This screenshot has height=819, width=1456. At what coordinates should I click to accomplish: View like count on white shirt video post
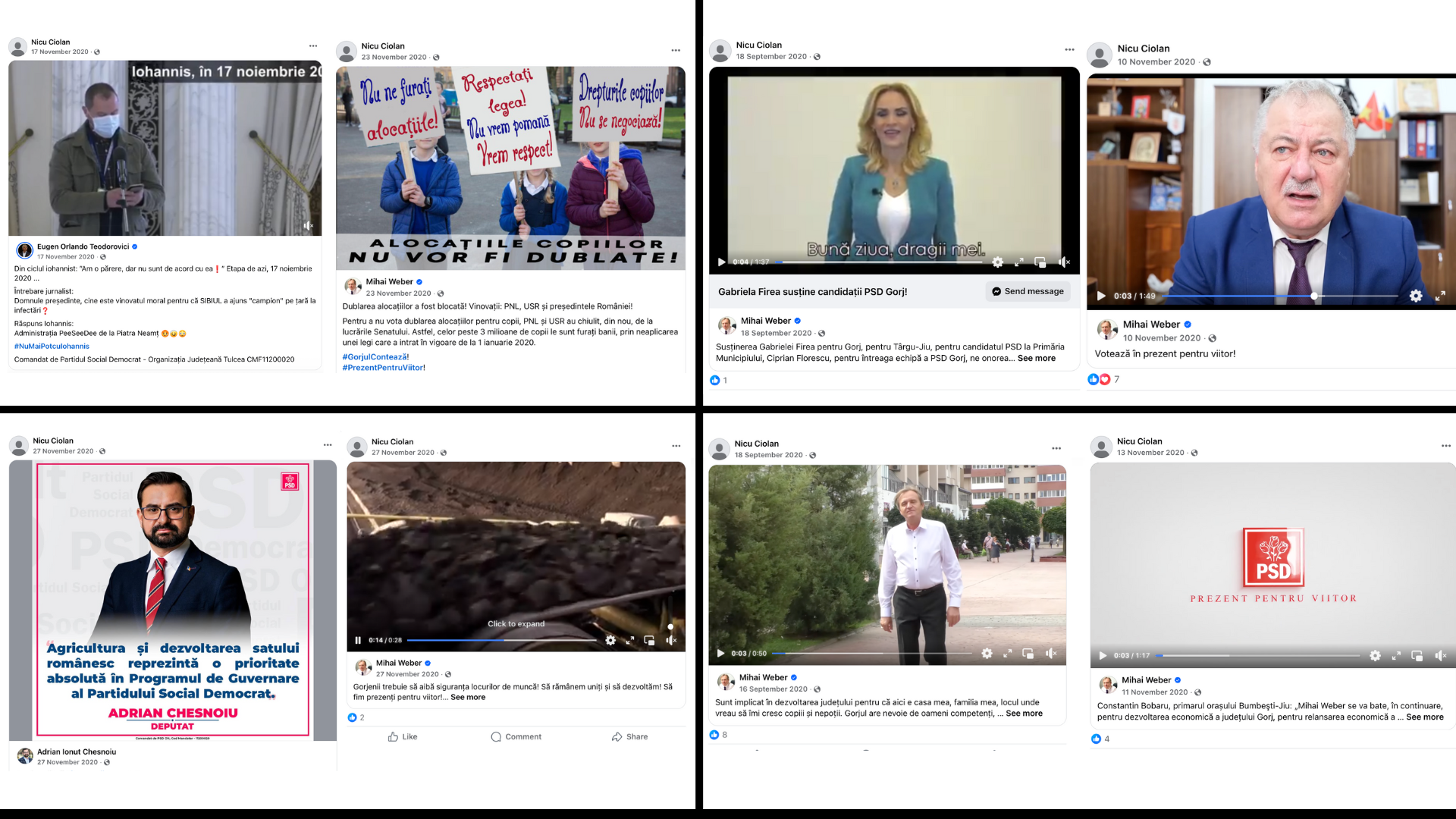[x=718, y=734]
